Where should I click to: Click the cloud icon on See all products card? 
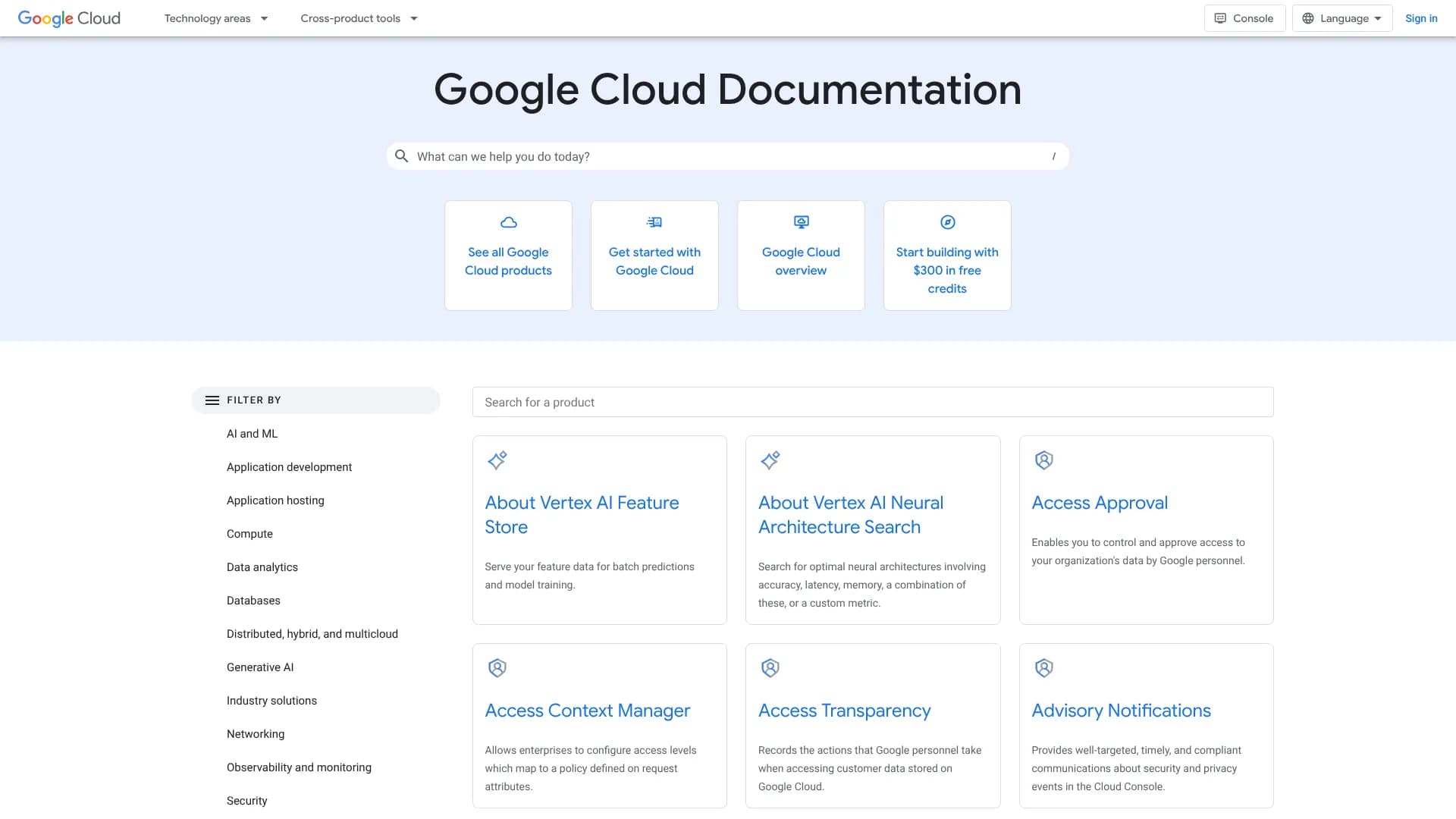509,222
